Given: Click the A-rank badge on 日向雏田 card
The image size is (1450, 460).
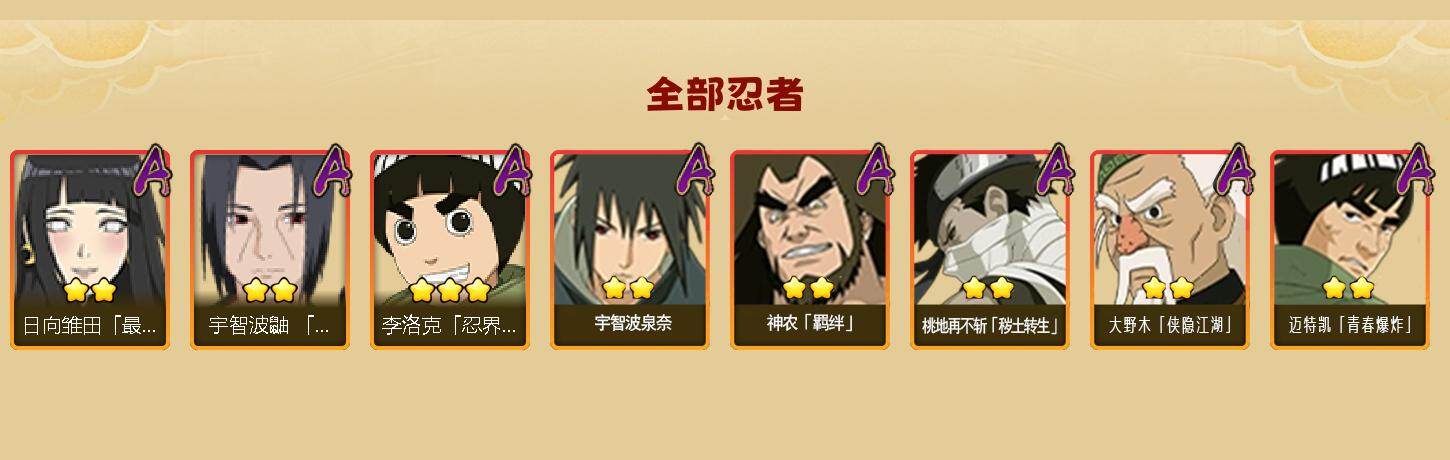Looking at the screenshot, I should click(x=153, y=170).
